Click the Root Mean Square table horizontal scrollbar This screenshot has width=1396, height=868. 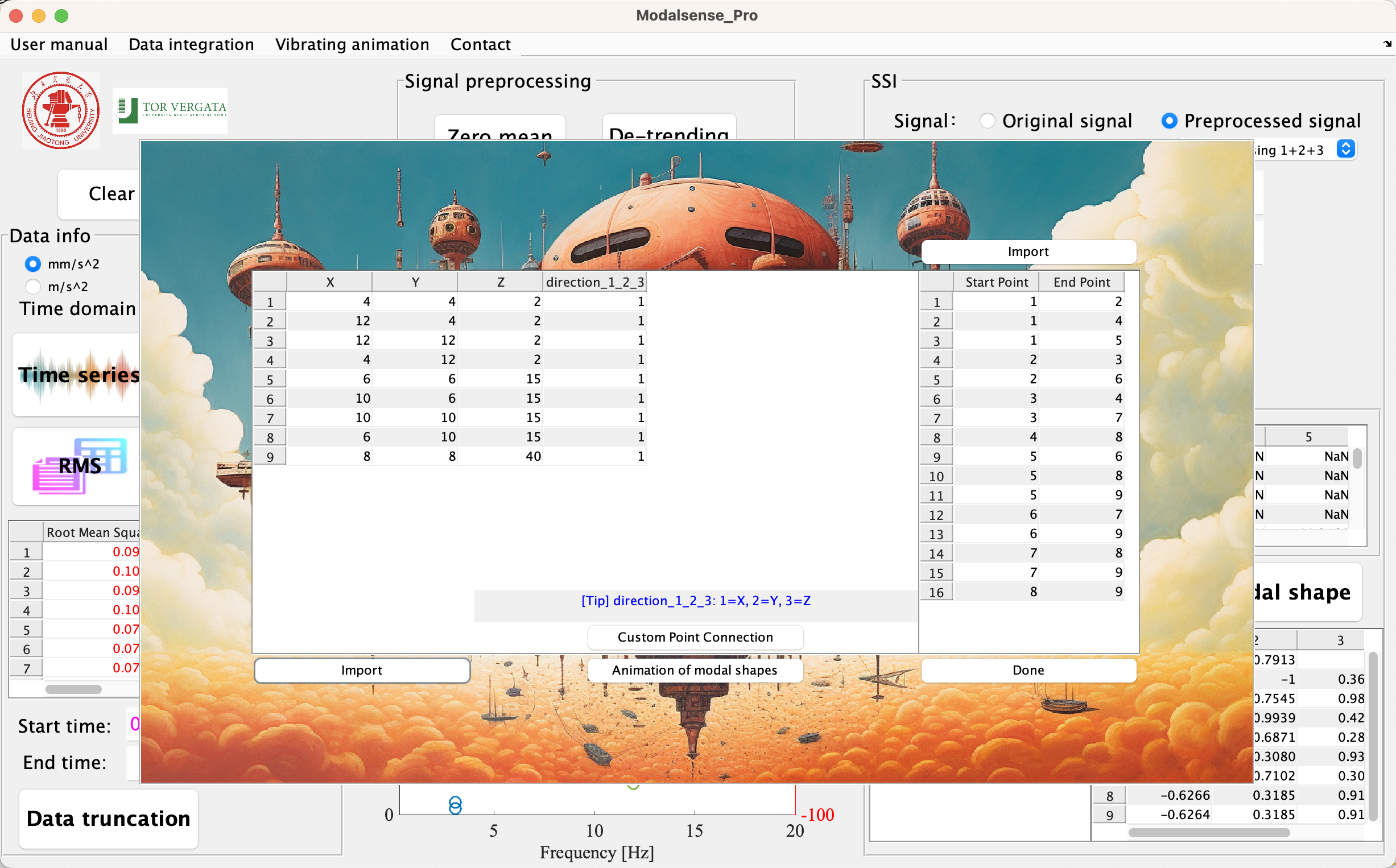point(73,689)
